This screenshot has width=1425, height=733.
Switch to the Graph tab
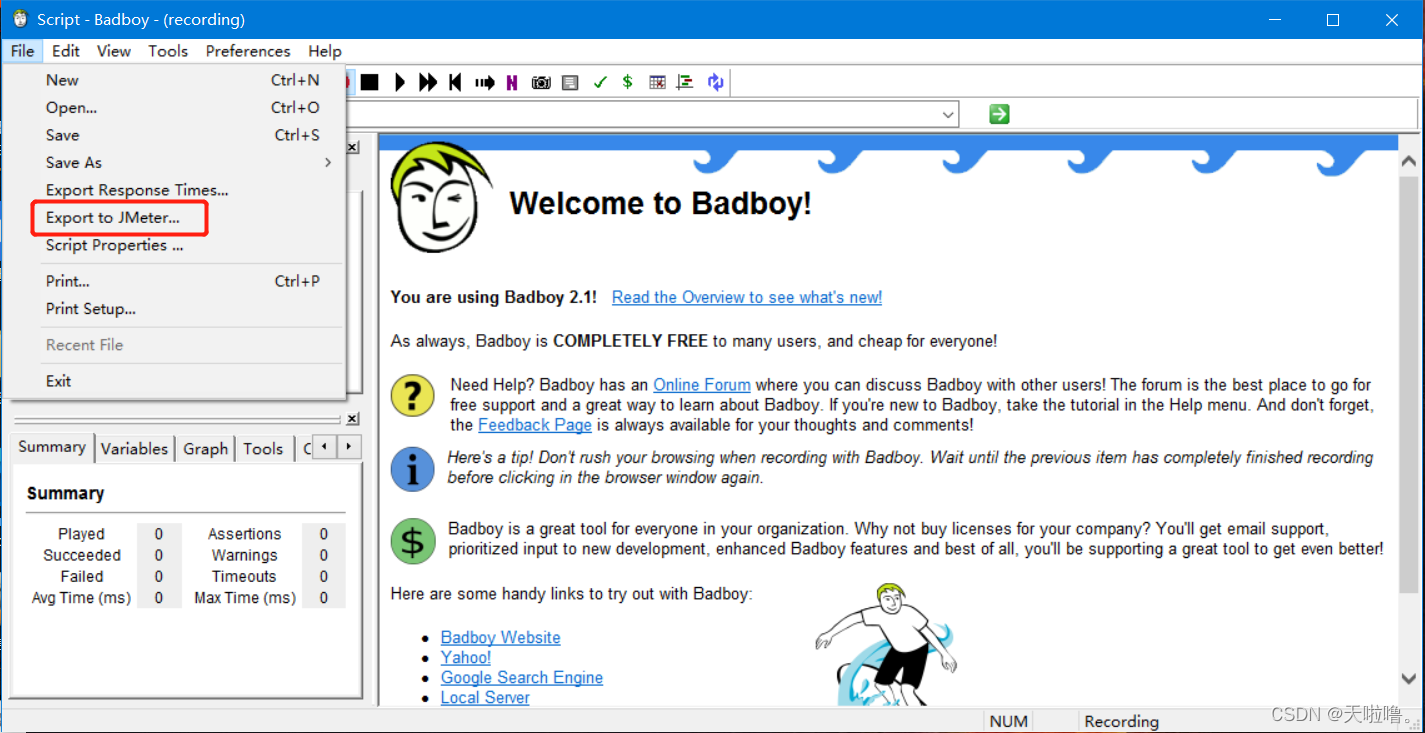click(x=206, y=449)
